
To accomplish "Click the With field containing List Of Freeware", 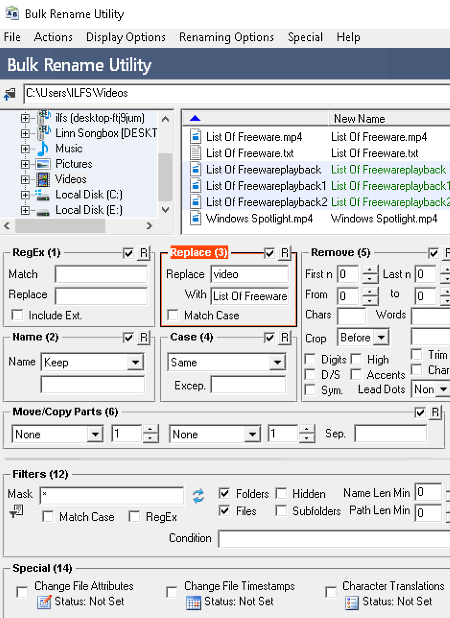I will (x=250, y=296).
